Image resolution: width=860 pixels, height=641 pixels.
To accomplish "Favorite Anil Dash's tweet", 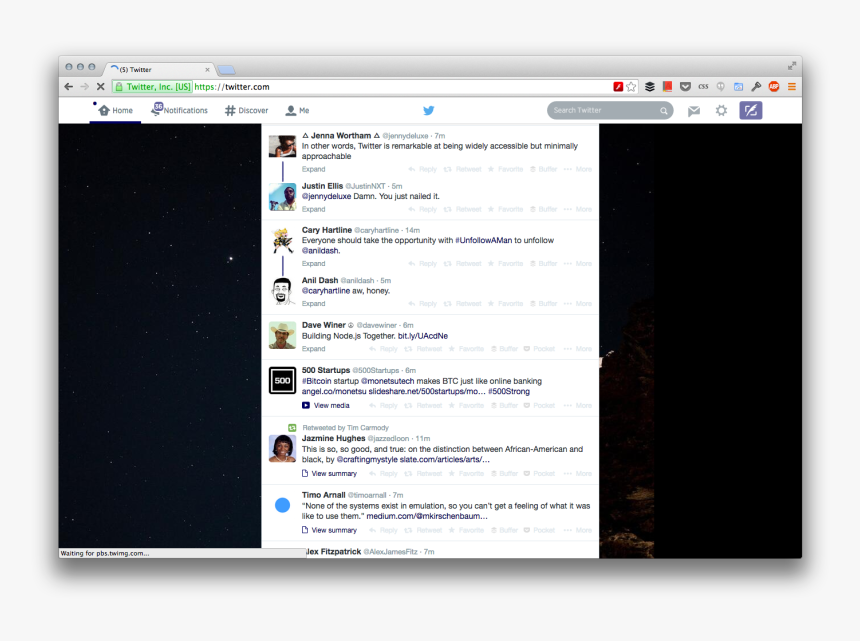I will point(505,304).
